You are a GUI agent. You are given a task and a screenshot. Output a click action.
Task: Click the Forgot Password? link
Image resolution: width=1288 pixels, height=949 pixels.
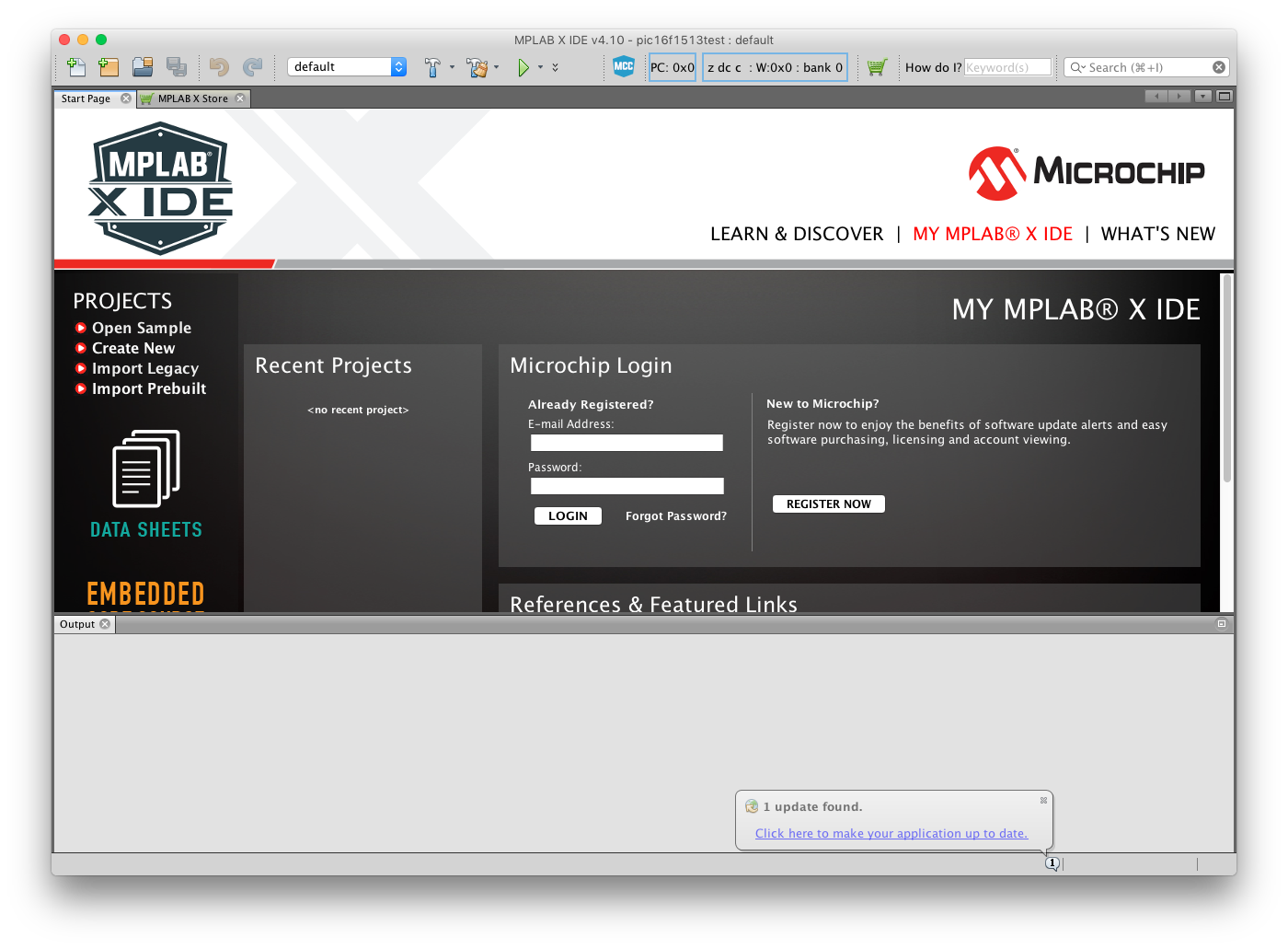click(676, 516)
